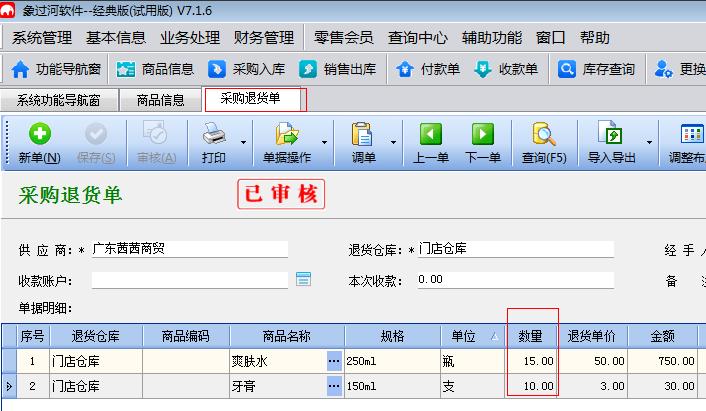
Task: Open the 财务管理 menu
Action: point(264,37)
